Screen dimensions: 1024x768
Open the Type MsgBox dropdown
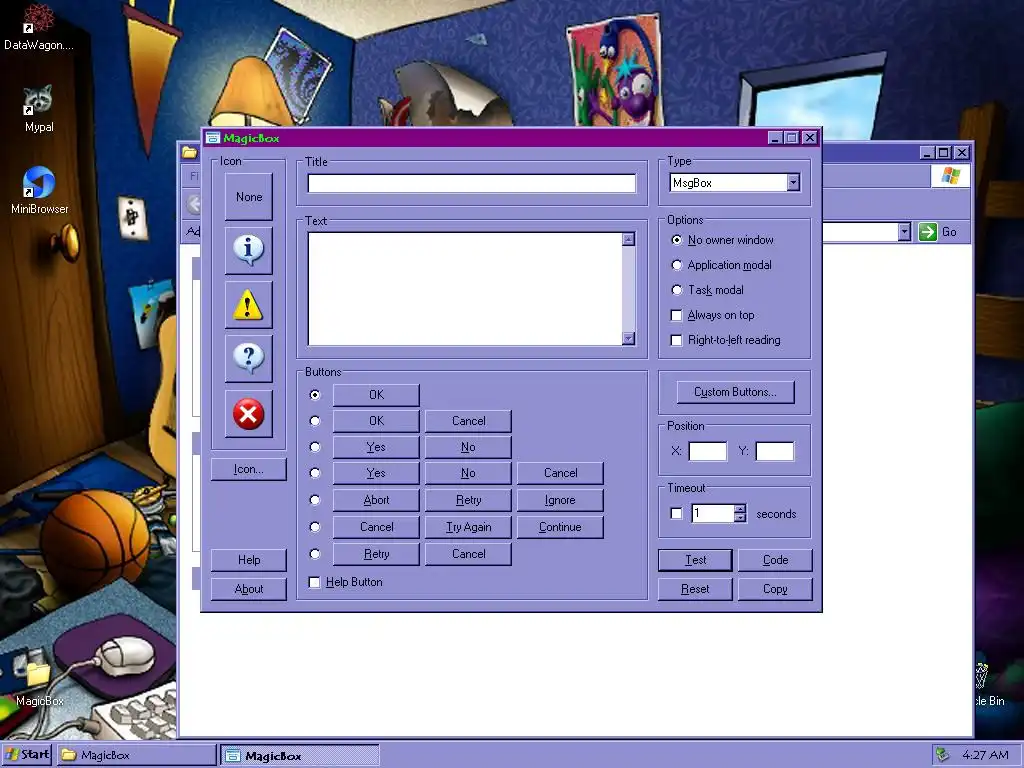[x=793, y=183]
